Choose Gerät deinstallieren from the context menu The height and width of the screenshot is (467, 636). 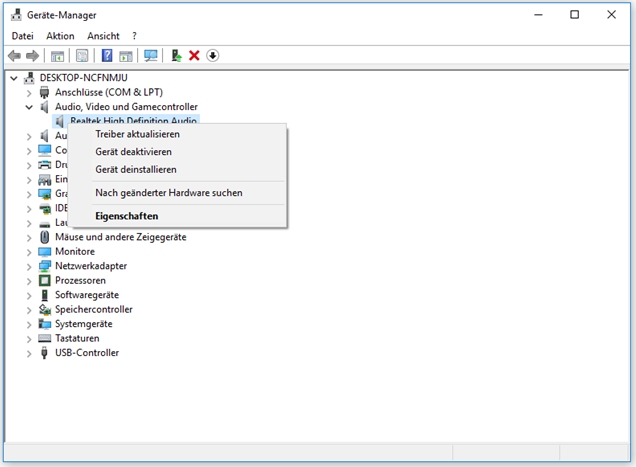pyautogui.click(x=135, y=169)
